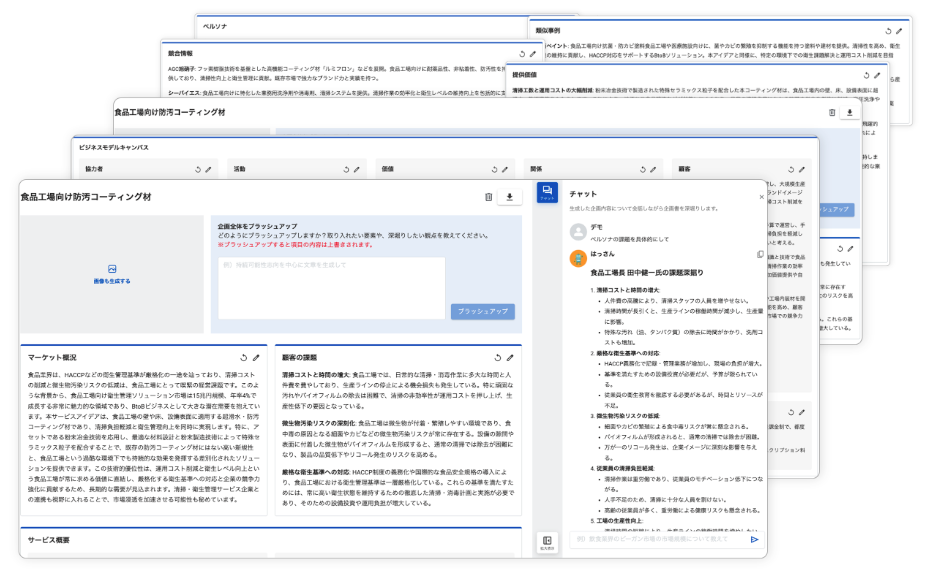Edit 協力者 in ビジネスモデルキャンバス
933x573 pixels.
coord(208,170)
